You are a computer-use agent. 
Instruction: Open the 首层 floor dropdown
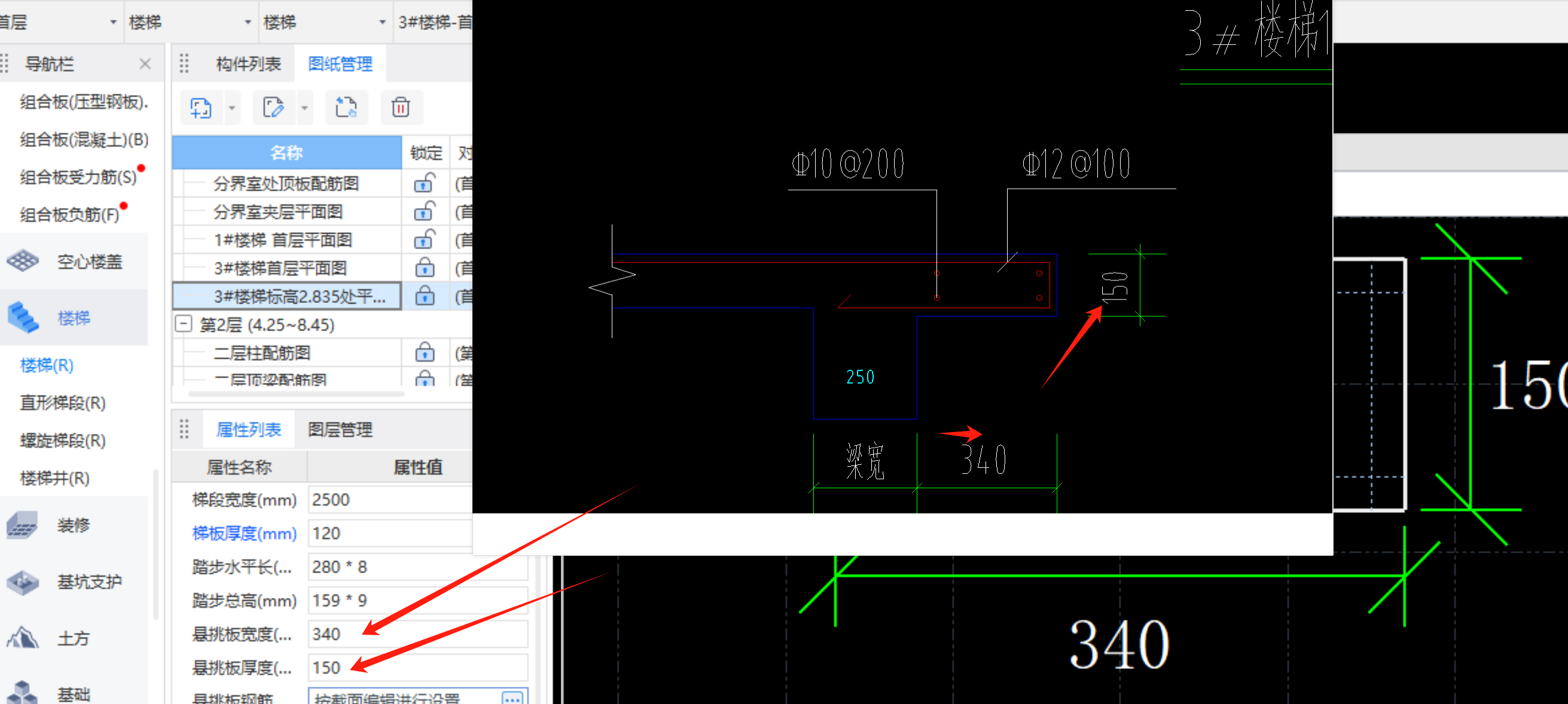(x=112, y=23)
